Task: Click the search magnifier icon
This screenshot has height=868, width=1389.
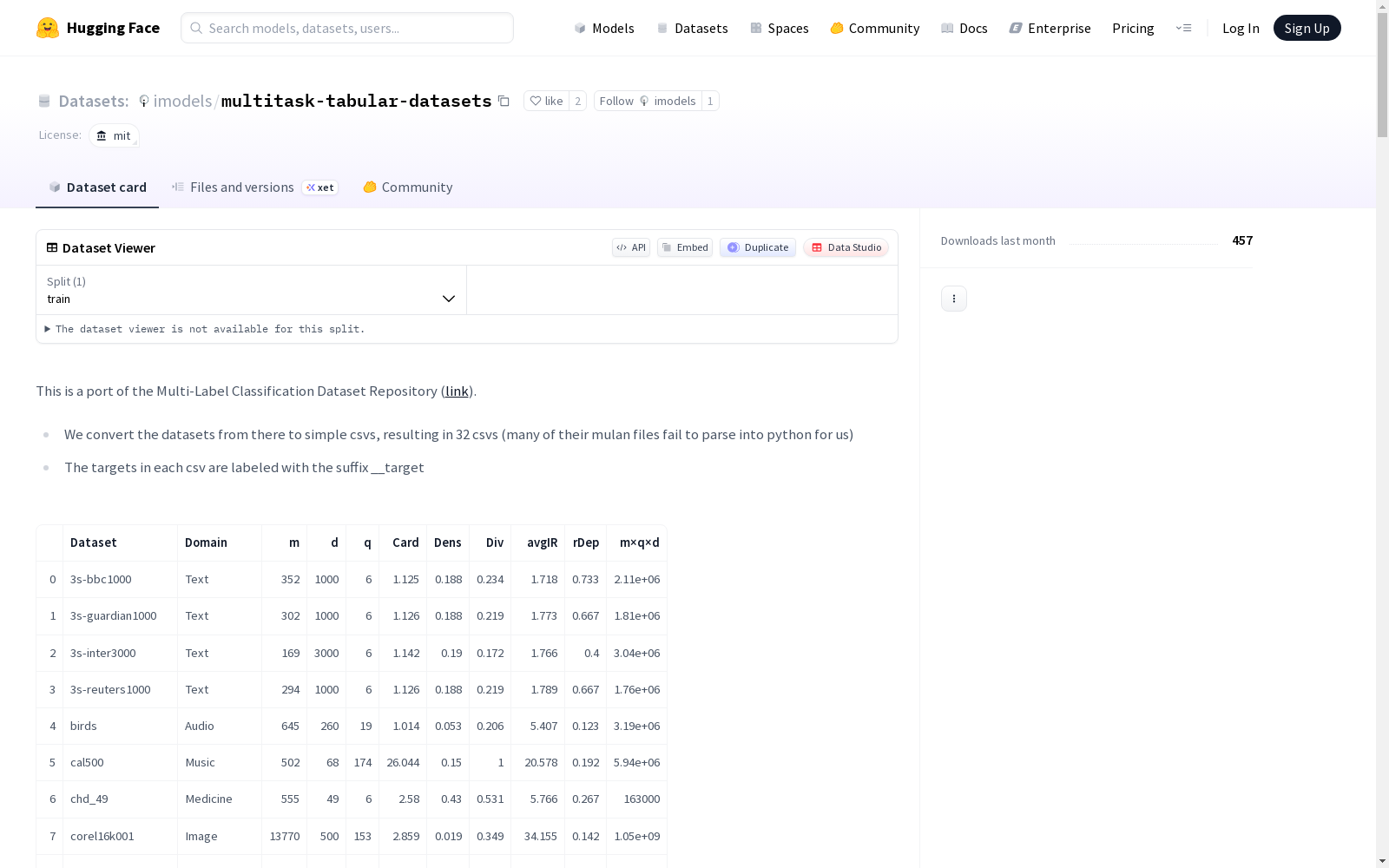Action: click(x=196, y=28)
